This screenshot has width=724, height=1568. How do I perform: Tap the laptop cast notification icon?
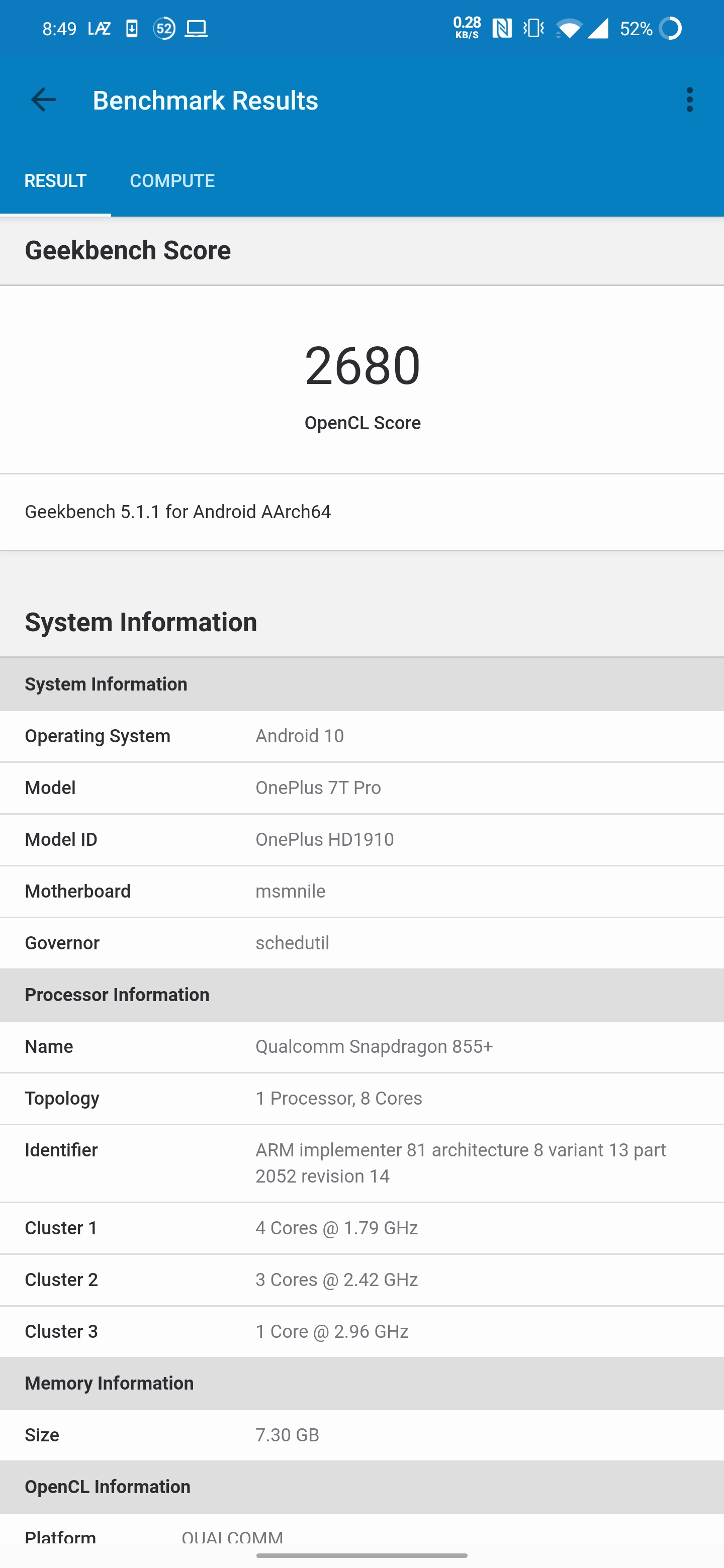pyautogui.click(x=196, y=29)
